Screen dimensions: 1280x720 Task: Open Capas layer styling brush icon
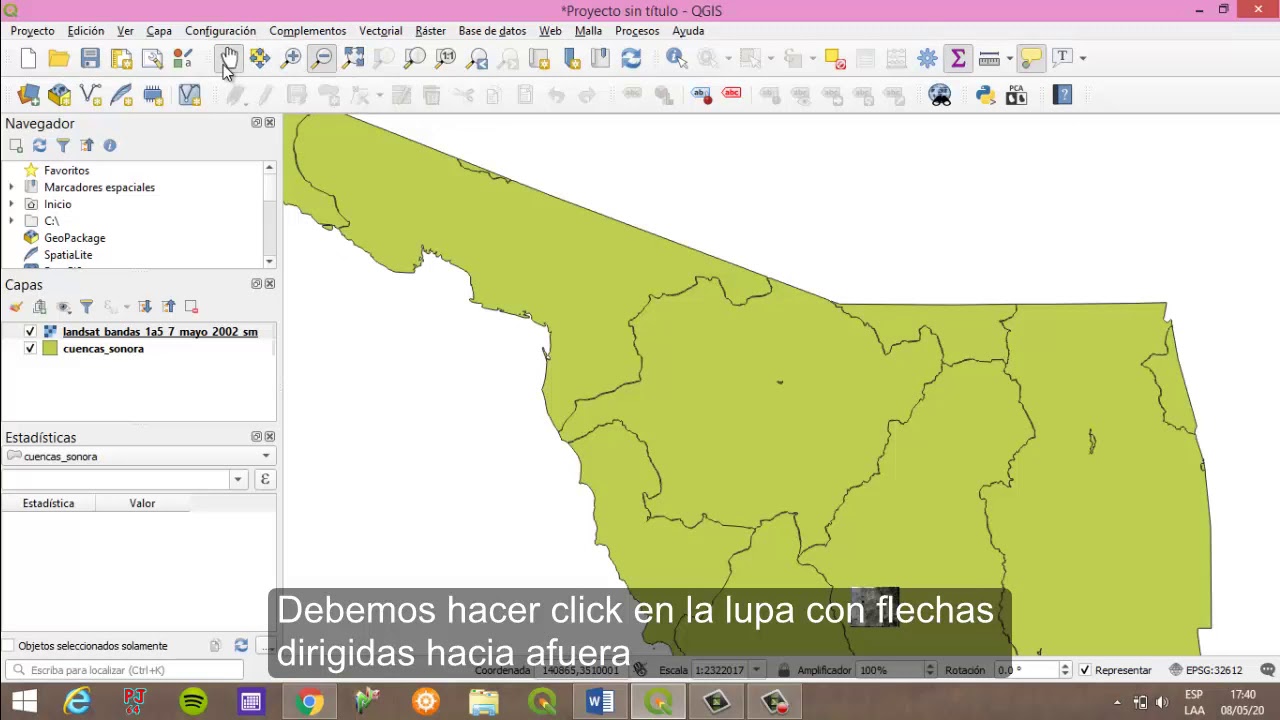coord(16,307)
